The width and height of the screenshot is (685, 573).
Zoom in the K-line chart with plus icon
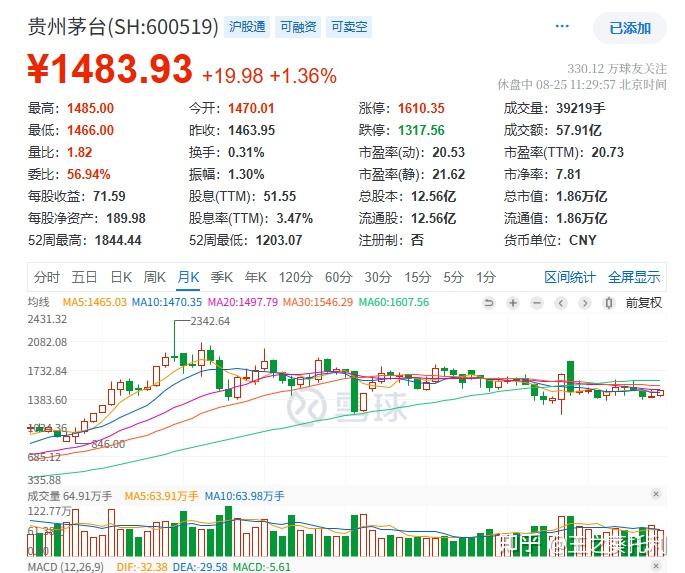[513, 303]
